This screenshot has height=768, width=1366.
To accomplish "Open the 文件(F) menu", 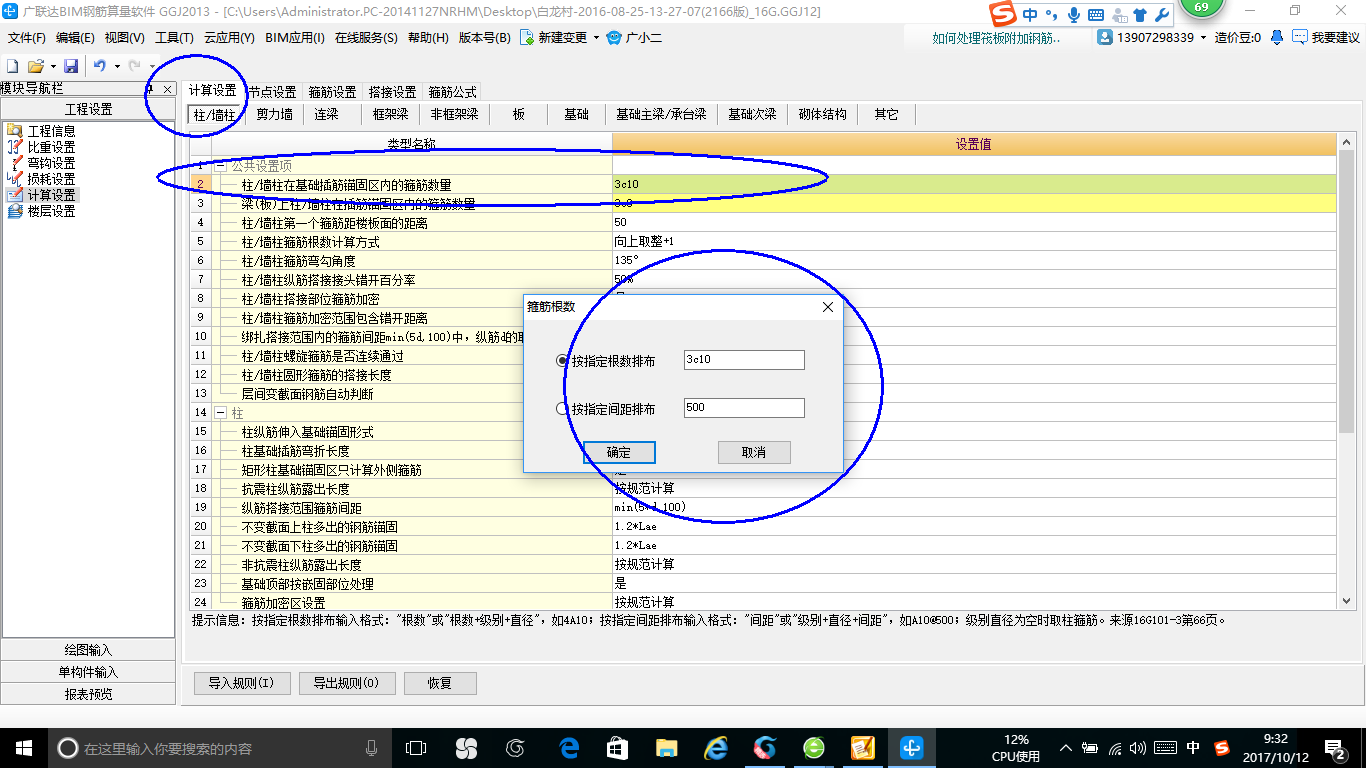I will (27, 38).
